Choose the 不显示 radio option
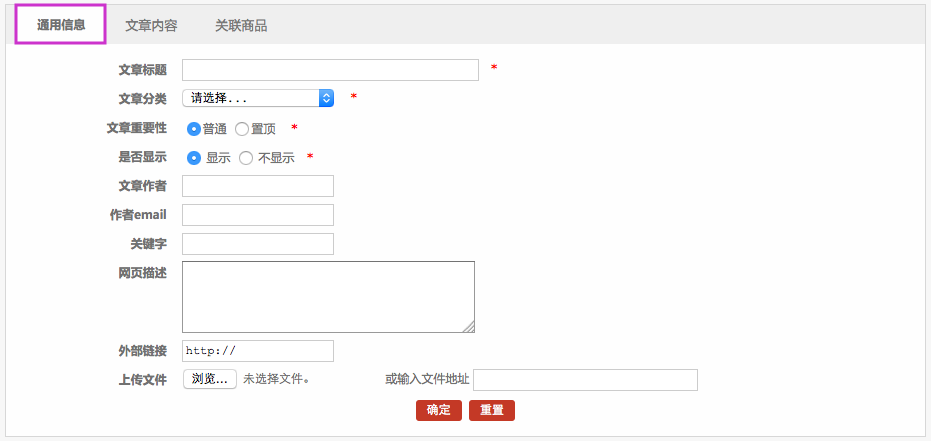 pyautogui.click(x=246, y=158)
